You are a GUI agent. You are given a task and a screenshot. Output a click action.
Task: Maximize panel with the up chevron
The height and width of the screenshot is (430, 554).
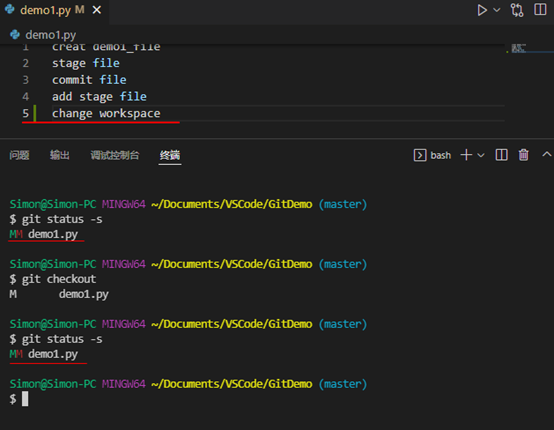click(547, 154)
